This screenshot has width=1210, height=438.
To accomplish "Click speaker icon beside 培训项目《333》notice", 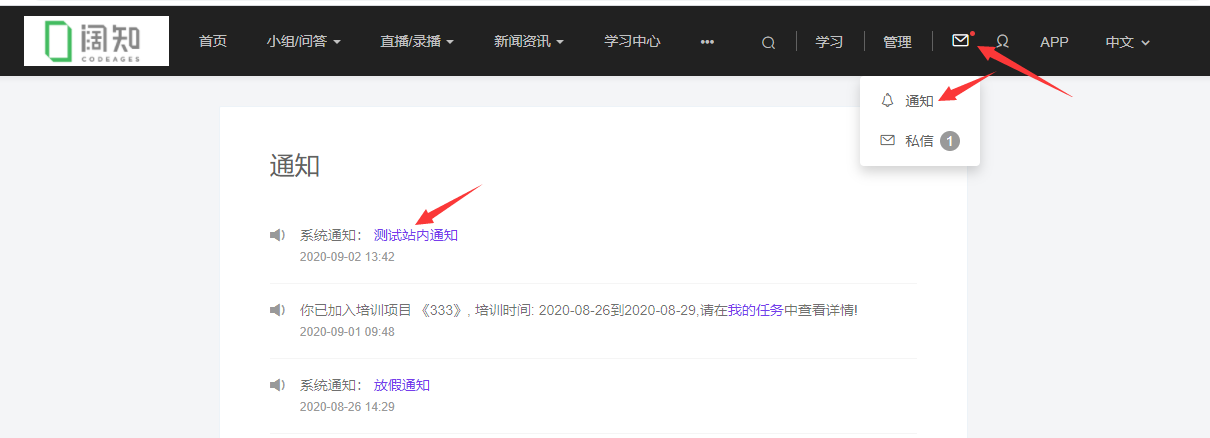I will [278, 310].
